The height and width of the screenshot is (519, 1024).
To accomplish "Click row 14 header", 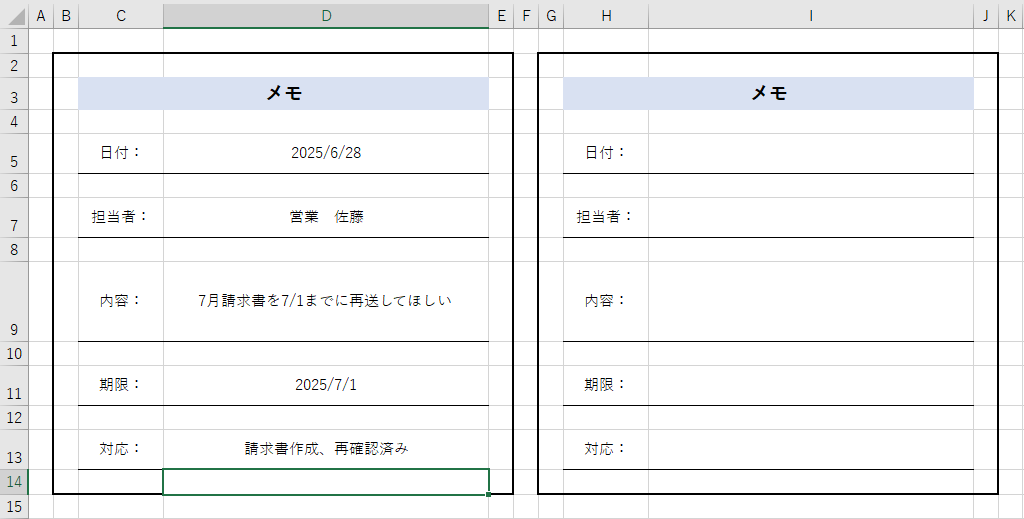I will (x=14, y=482).
